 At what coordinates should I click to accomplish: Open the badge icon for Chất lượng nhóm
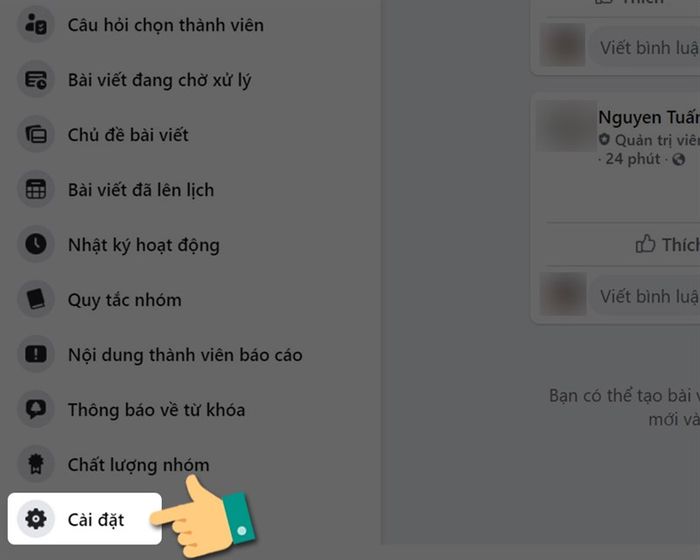click(x=36, y=464)
